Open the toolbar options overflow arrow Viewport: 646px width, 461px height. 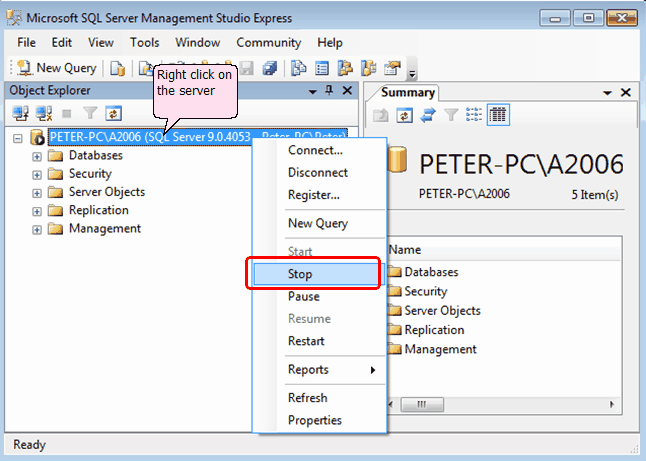pyautogui.click(x=412, y=74)
